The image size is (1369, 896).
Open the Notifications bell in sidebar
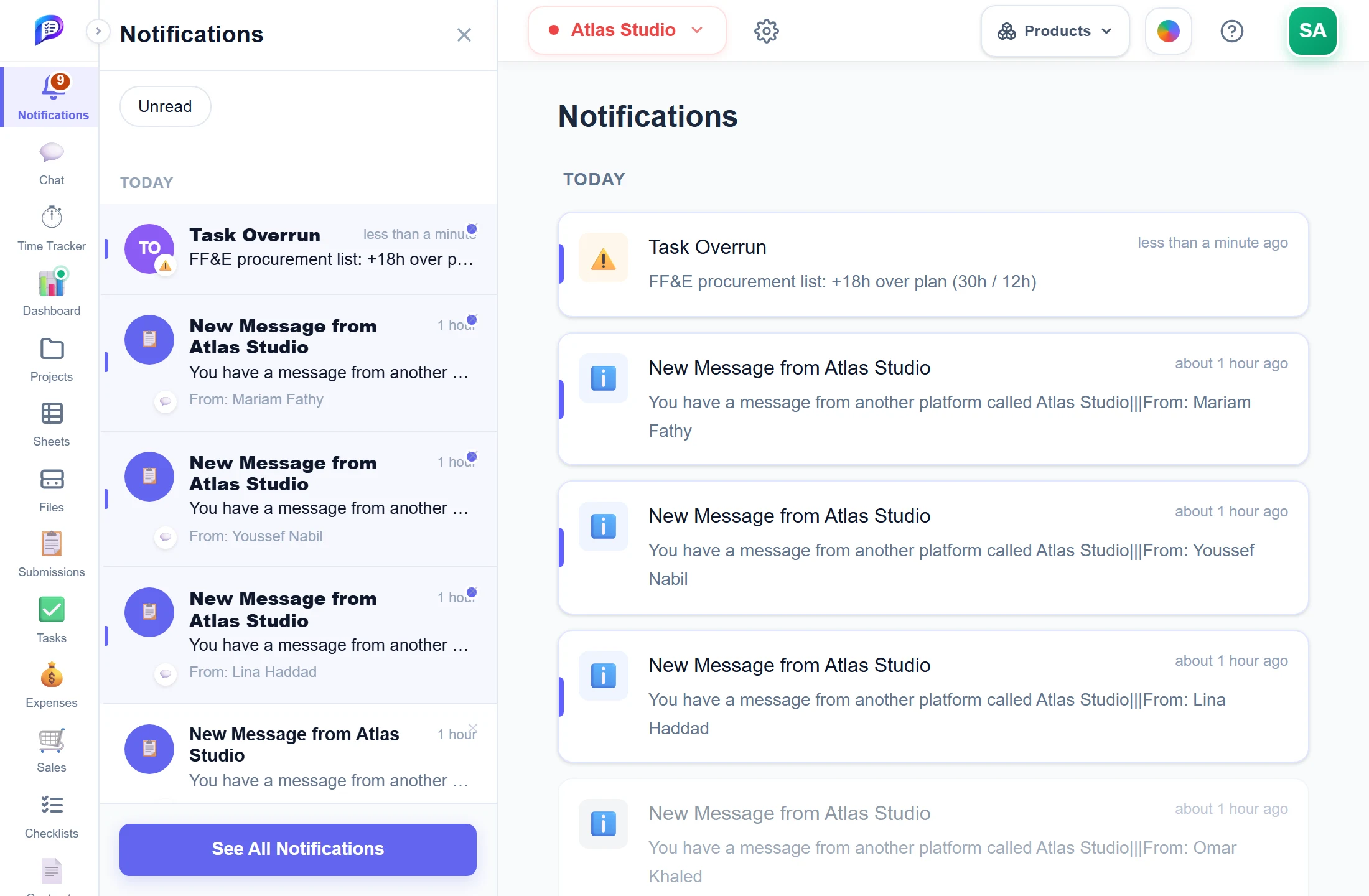pos(51,97)
